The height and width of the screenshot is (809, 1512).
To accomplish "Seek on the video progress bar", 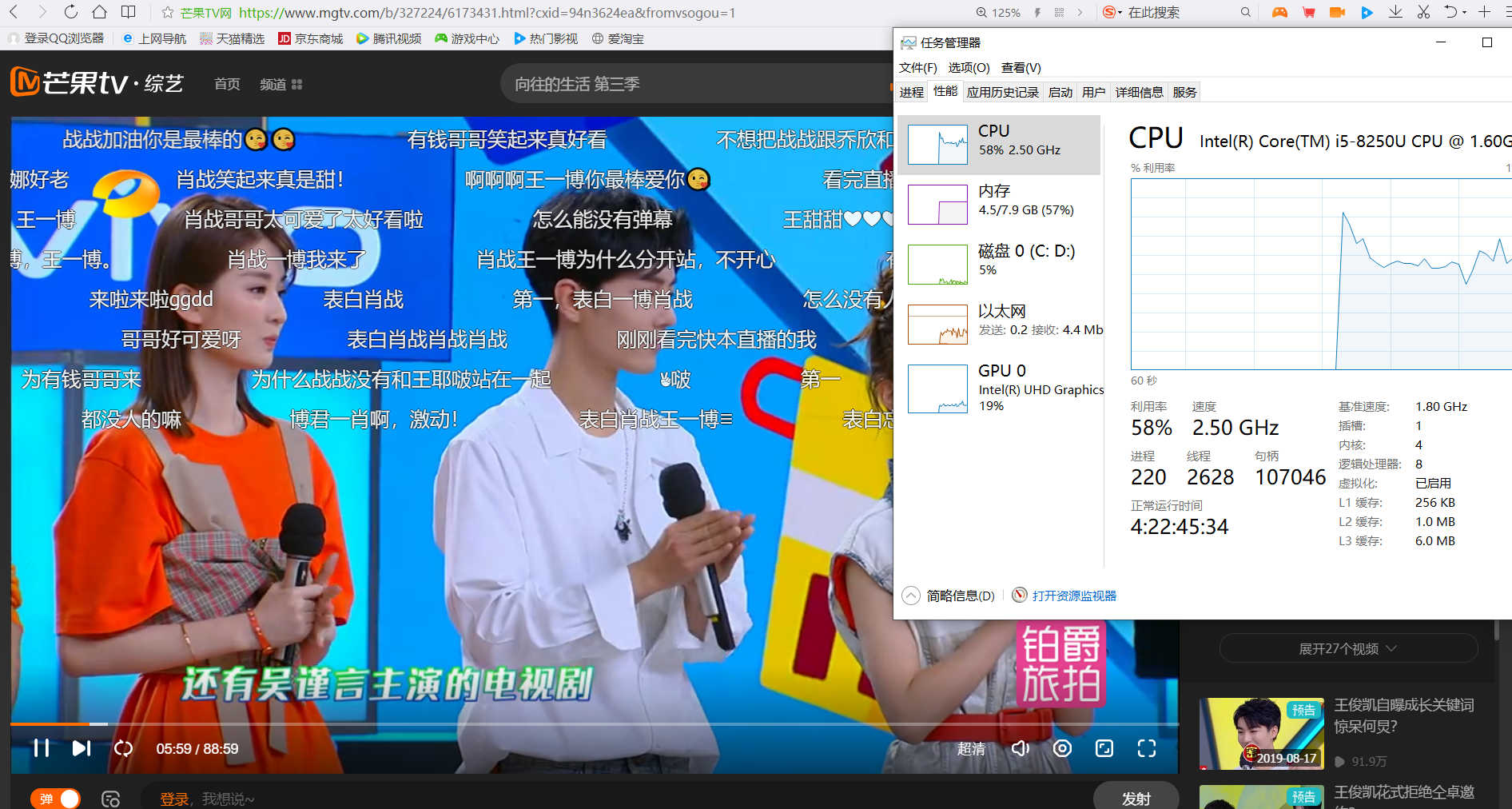I will tap(594, 723).
